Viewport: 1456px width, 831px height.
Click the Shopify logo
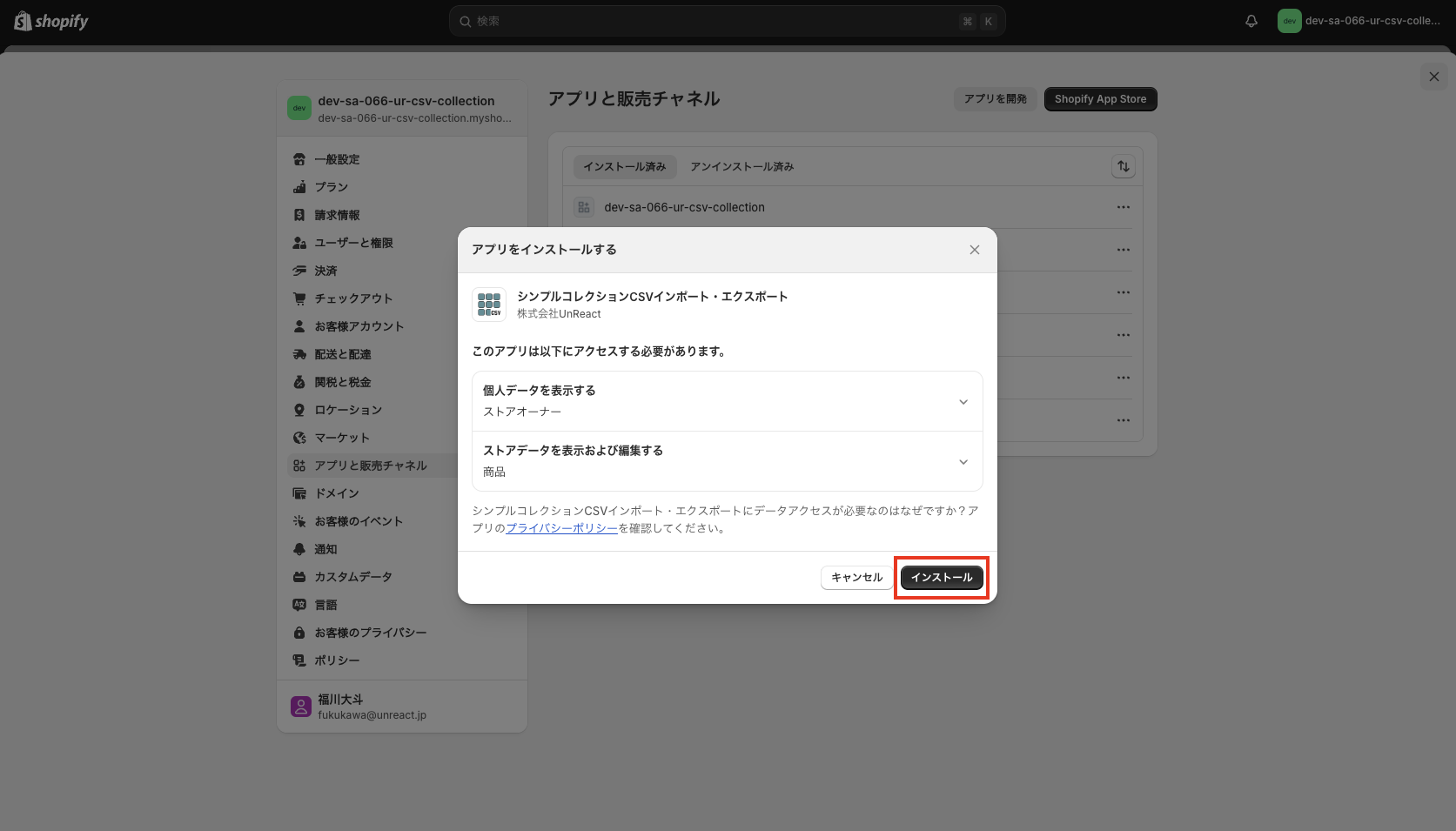click(x=51, y=21)
